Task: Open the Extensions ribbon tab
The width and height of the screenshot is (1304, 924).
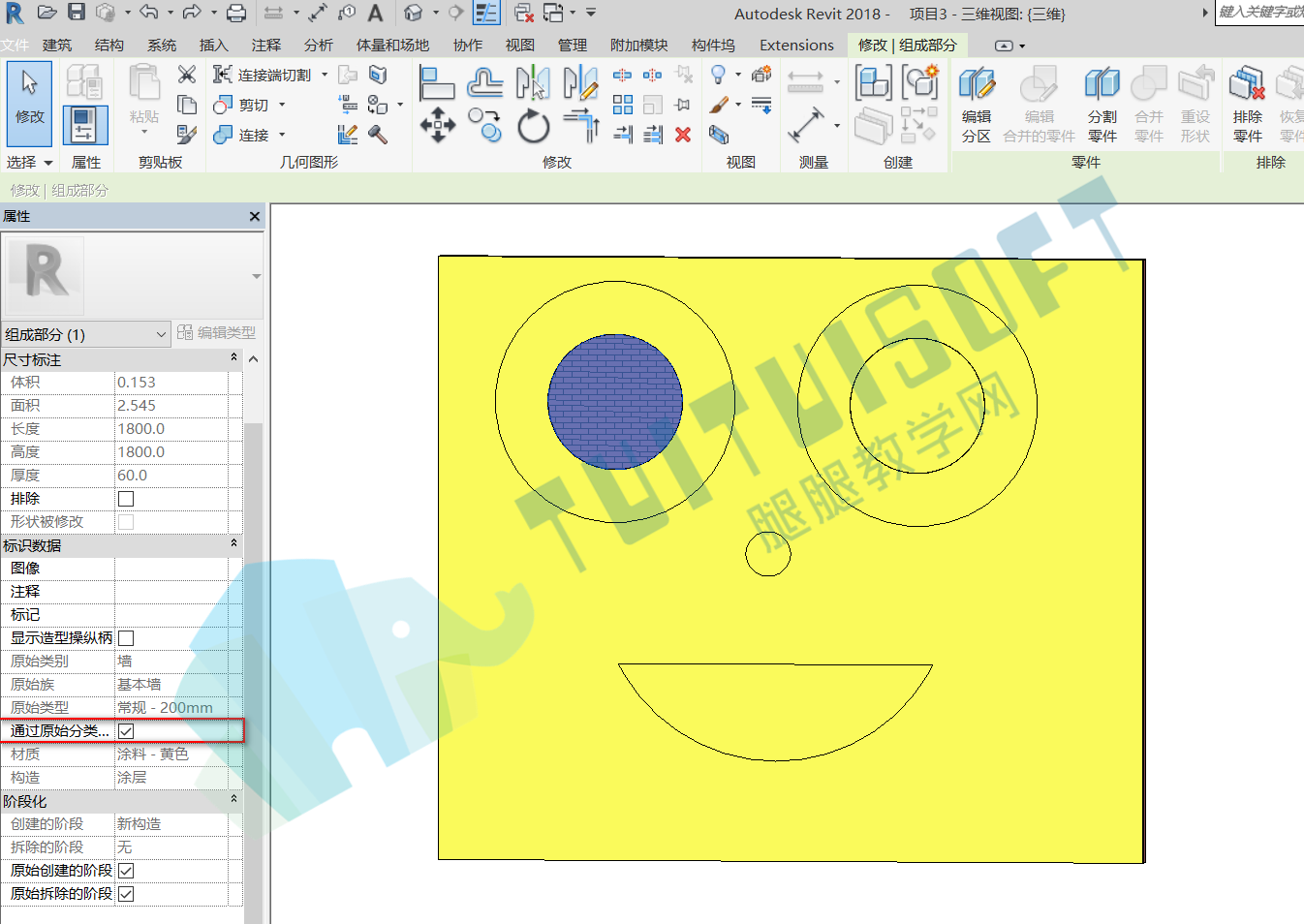Action: click(x=796, y=45)
